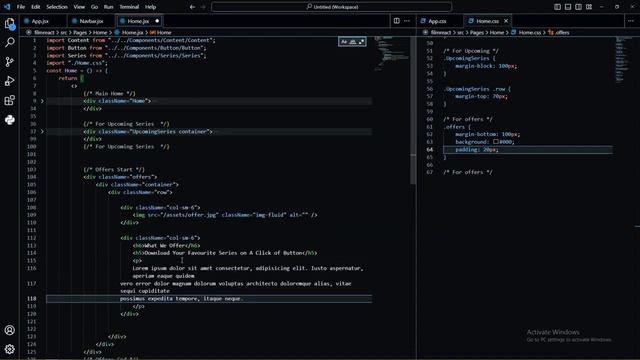Open the File menu
Image resolution: width=640 pixels, height=360 pixels.
pyautogui.click(x=21, y=7)
